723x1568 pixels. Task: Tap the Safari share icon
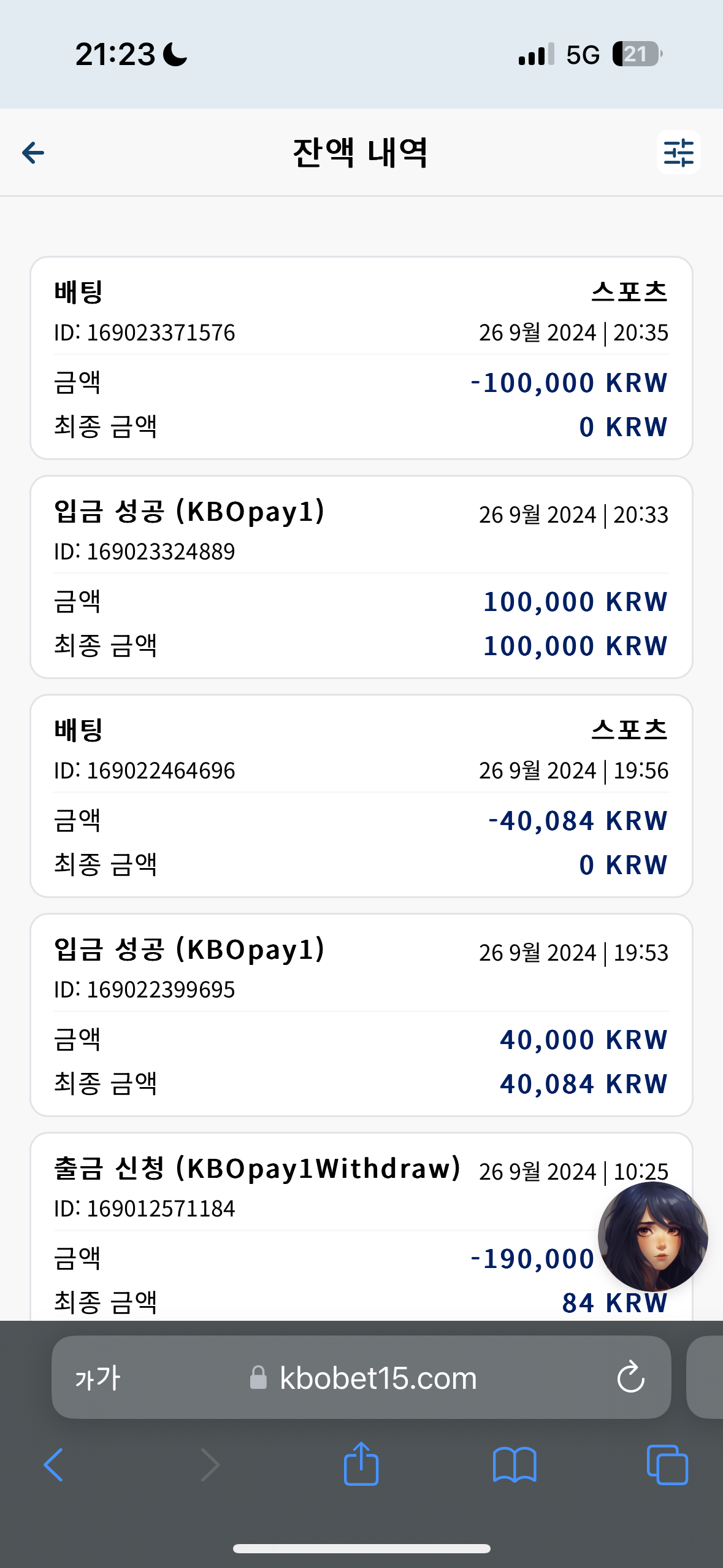click(x=361, y=1464)
